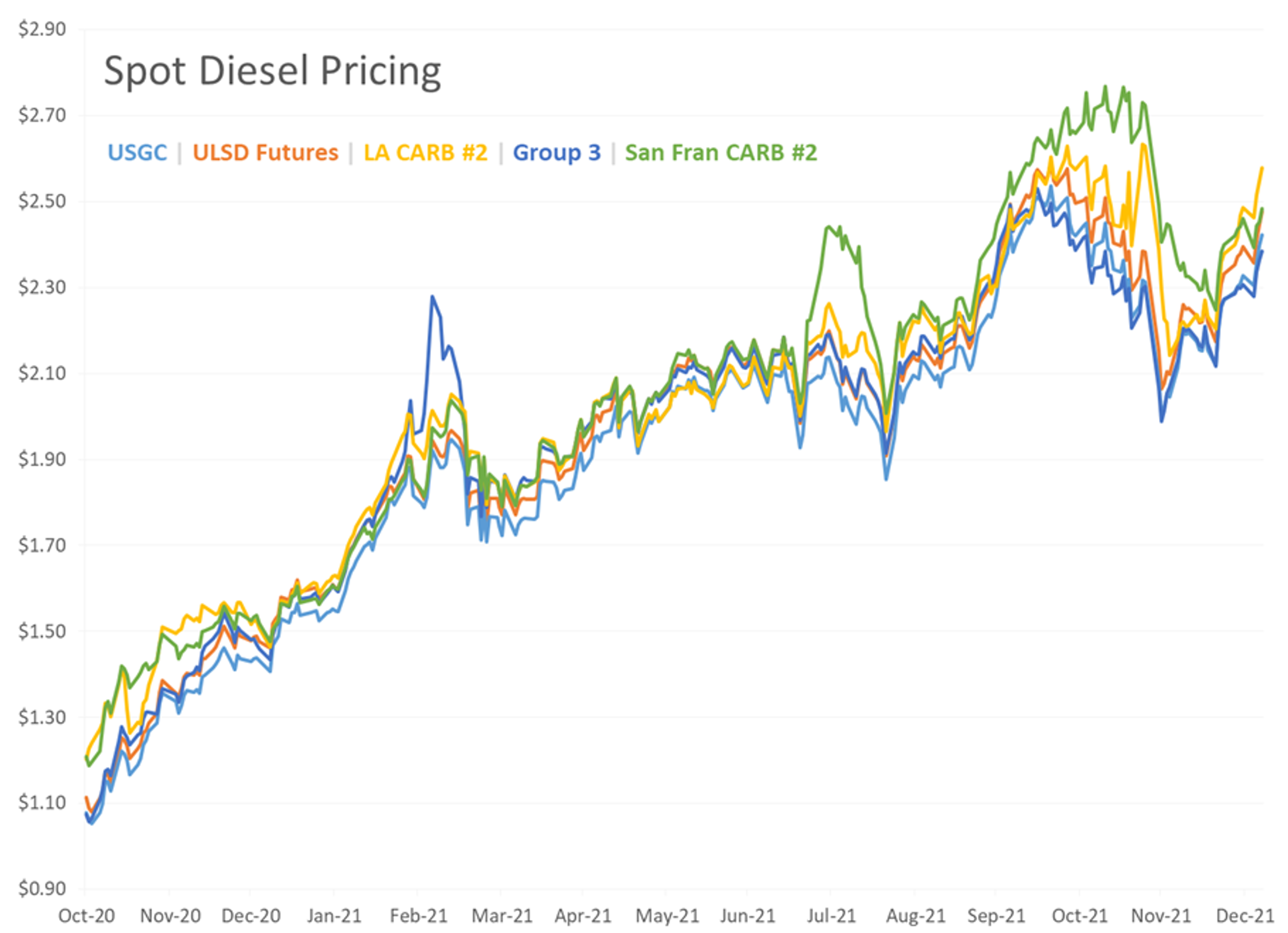Click the Oct-20 x-axis label

(x=86, y=916)
